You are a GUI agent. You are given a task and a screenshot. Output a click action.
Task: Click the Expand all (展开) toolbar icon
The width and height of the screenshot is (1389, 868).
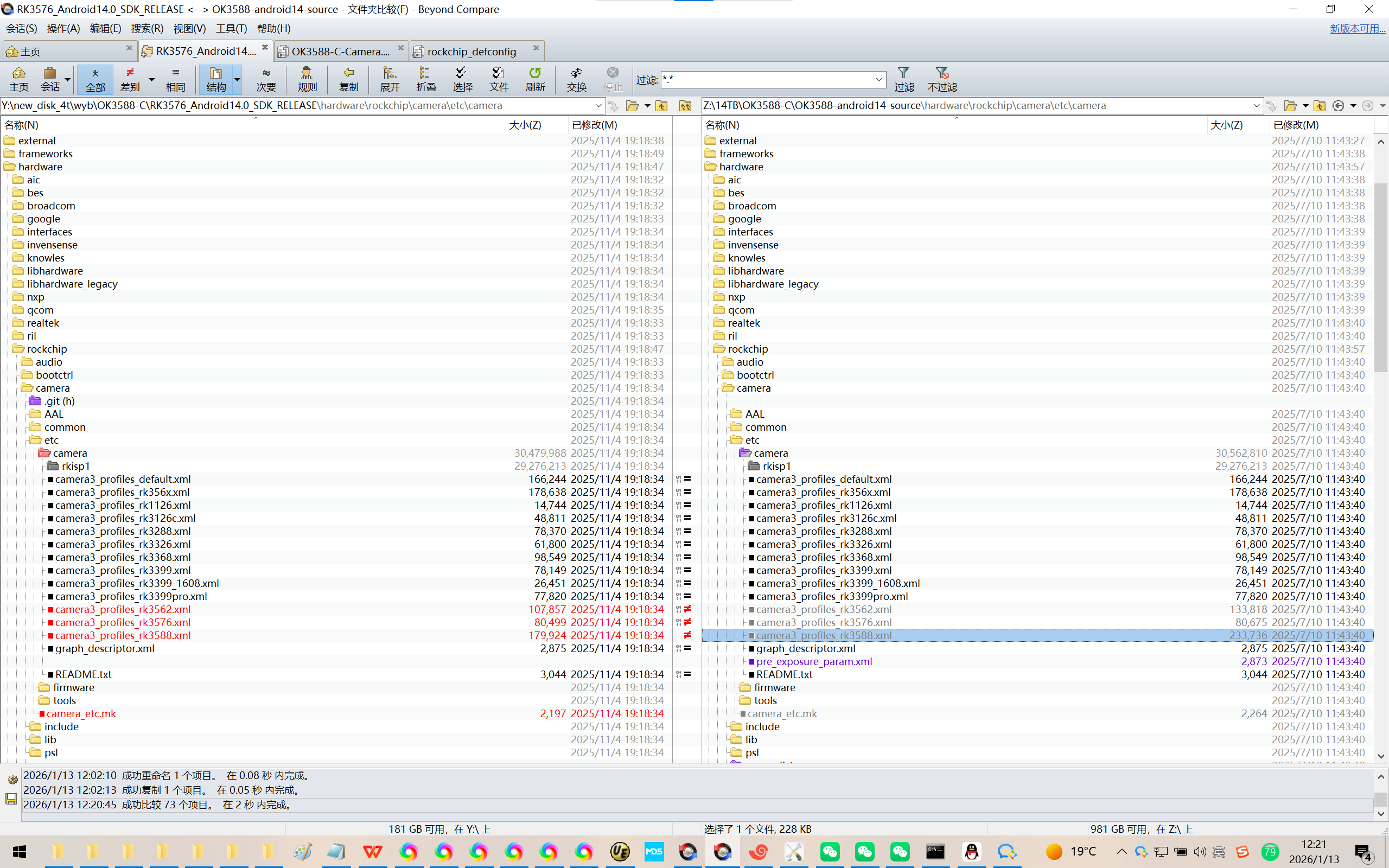pyautogui.click(x=390, y=79)
